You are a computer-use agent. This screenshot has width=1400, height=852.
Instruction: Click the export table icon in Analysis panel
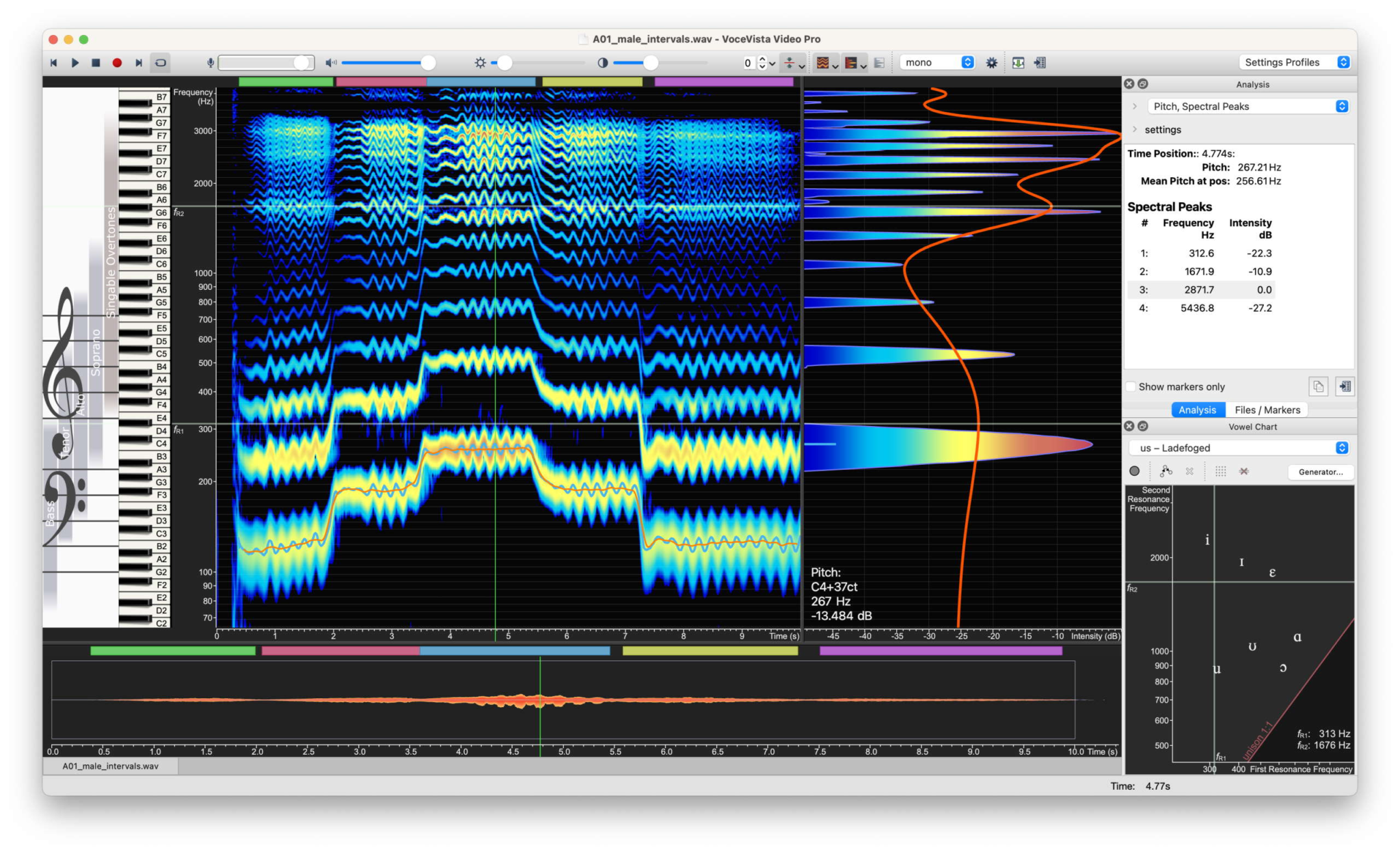coord(1345,386)
